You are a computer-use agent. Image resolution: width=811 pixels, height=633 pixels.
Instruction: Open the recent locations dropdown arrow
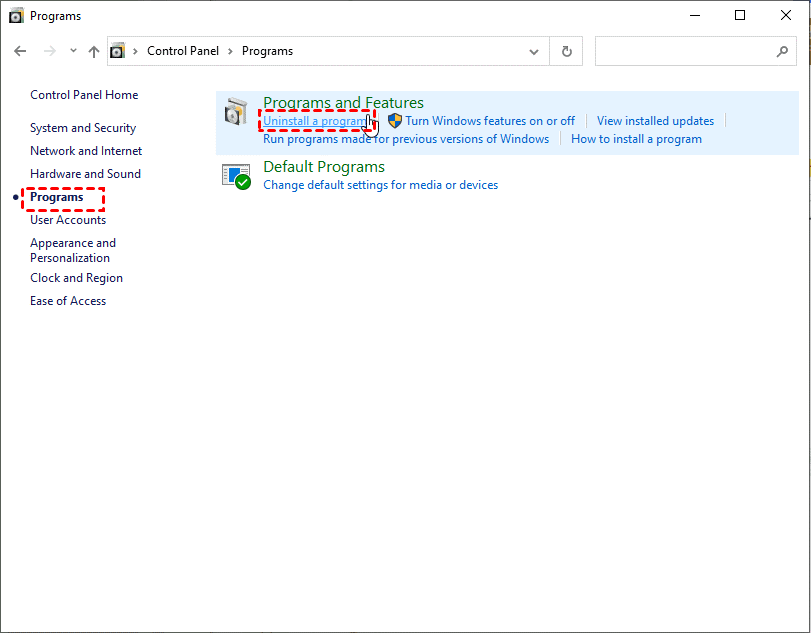coord(73,51)
